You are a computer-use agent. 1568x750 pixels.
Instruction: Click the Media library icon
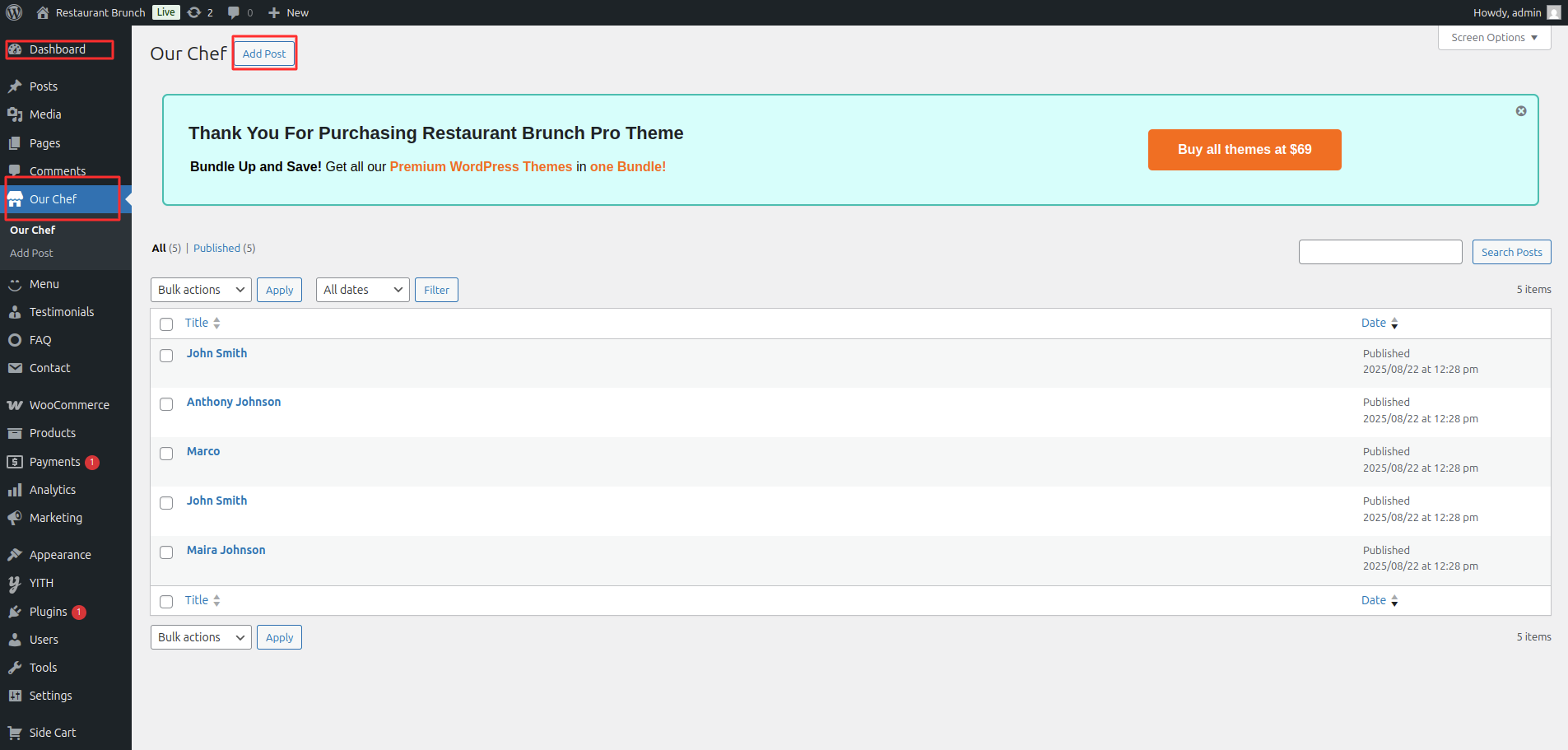click(15, 114)
